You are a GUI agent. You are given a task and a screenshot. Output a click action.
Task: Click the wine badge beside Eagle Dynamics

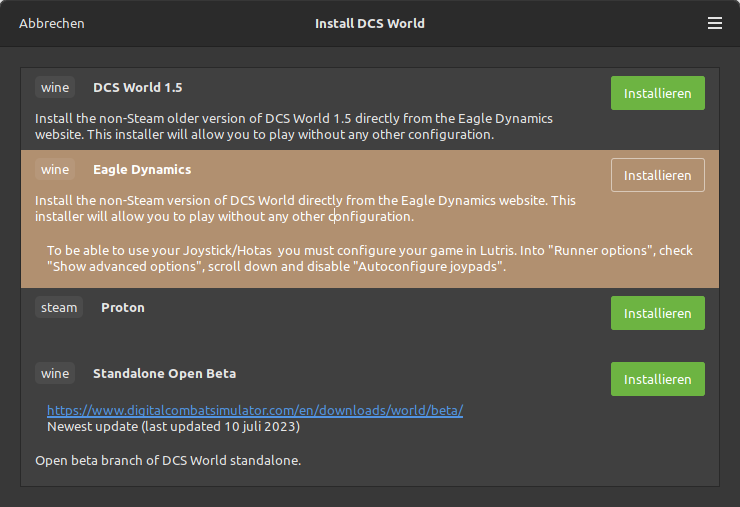coord(55,169)
